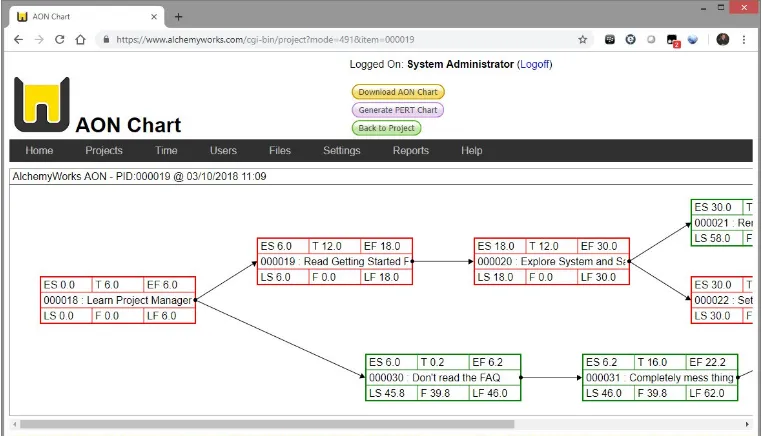Click 'ES 6.0' cell in node 000019
The width and height of the screenshot is (762, 436).
pos(283,246)
